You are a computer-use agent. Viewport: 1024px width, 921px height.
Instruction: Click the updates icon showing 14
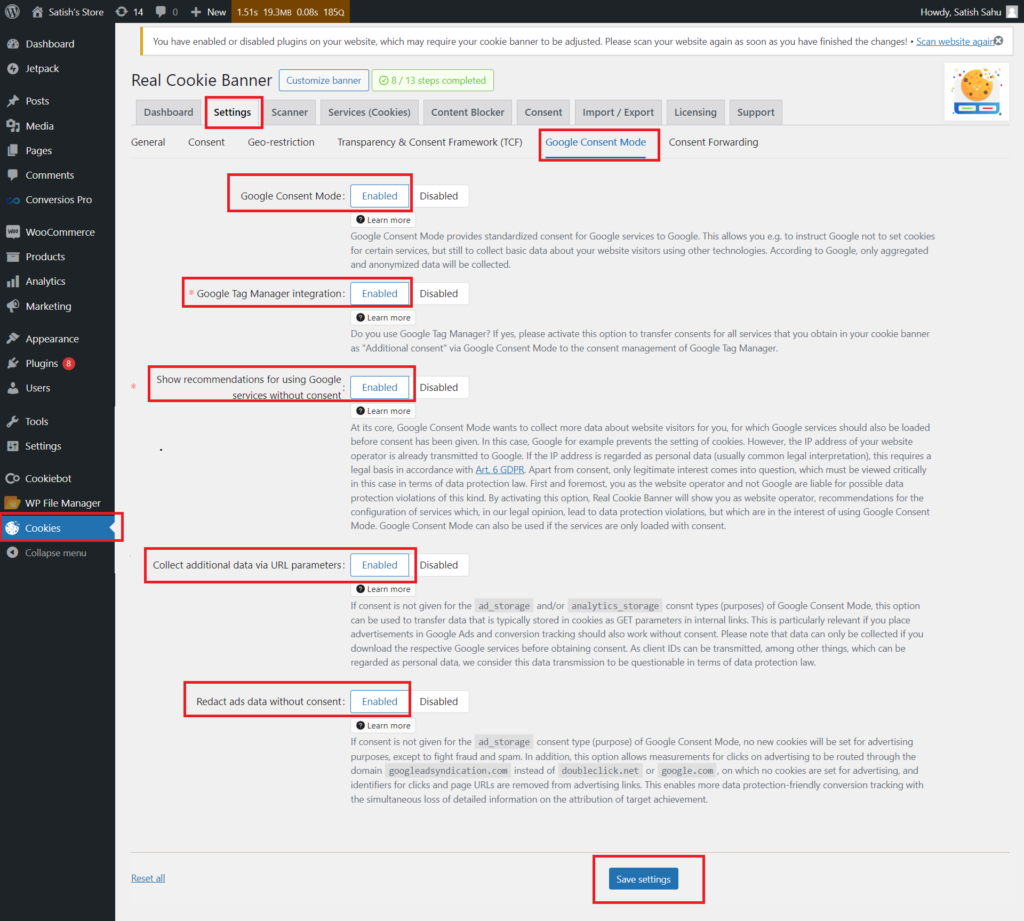121,12
